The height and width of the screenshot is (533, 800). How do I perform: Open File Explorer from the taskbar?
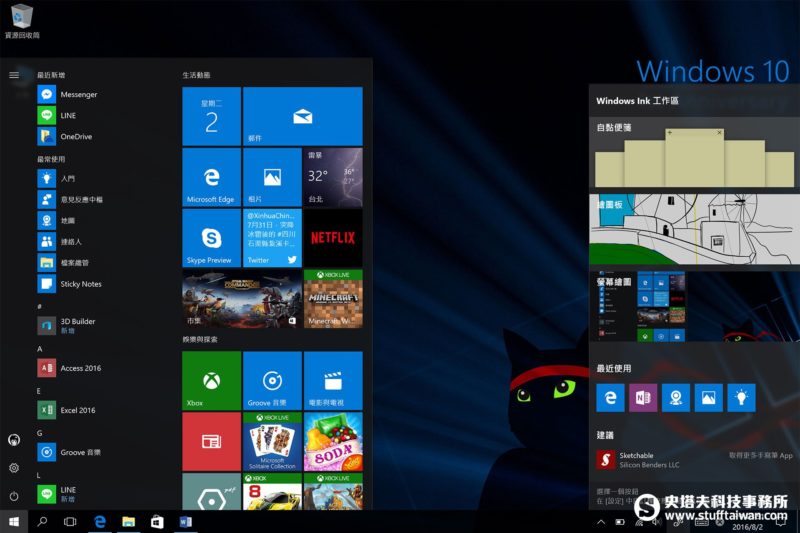[129, 521]
